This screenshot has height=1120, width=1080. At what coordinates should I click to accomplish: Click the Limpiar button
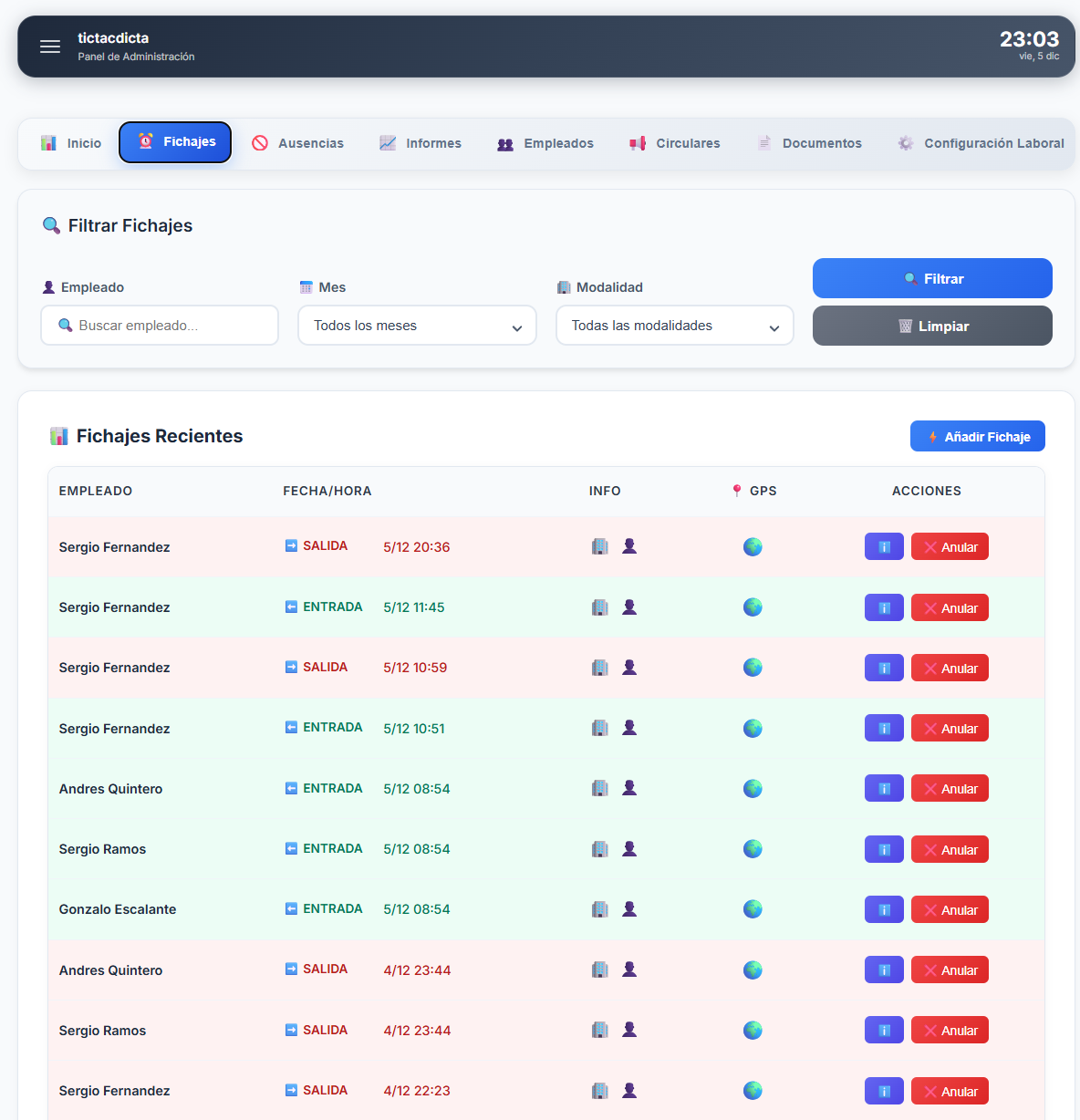click(x=932, y=327)
